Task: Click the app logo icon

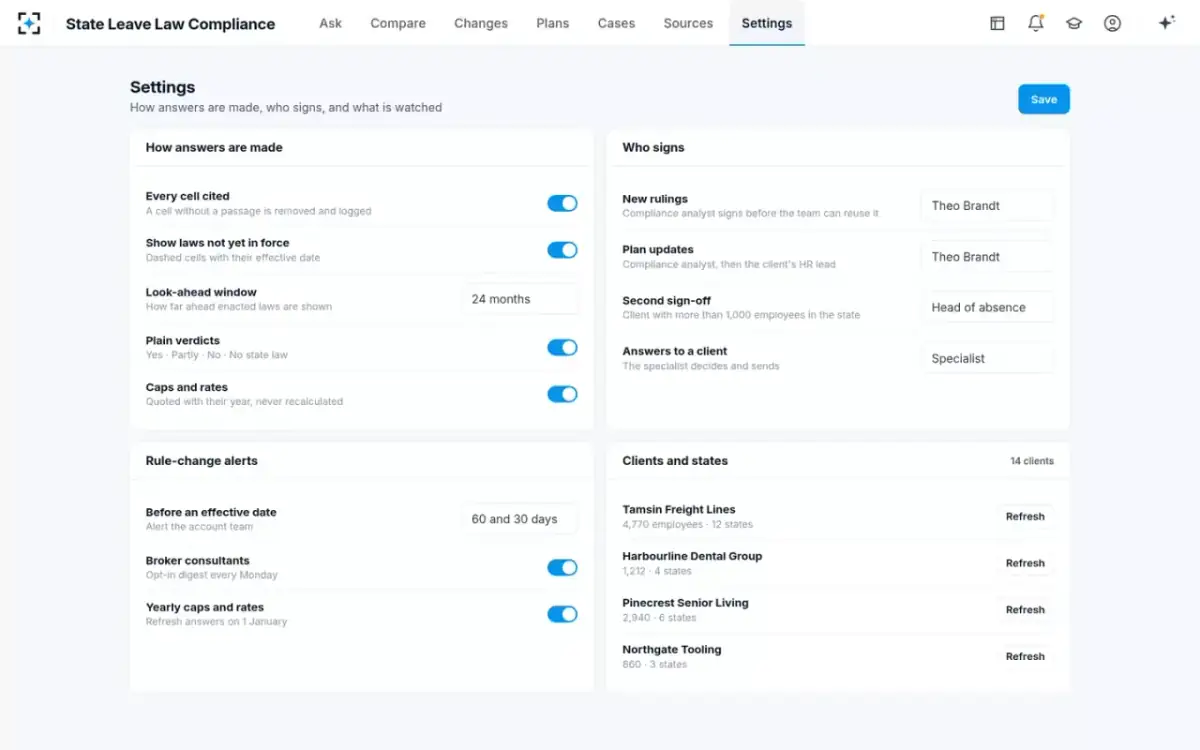Action: click(29, 23)
